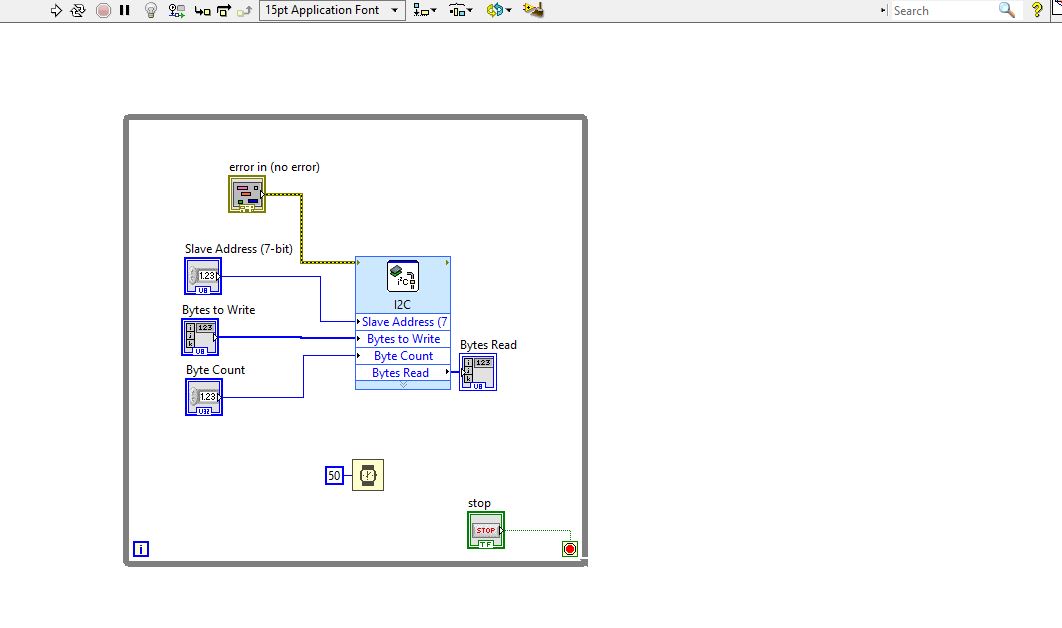The width and height of the screenshot is (1062, 628).
Task: Select the error in cluster terminal
Action: [x=247, y=194]
